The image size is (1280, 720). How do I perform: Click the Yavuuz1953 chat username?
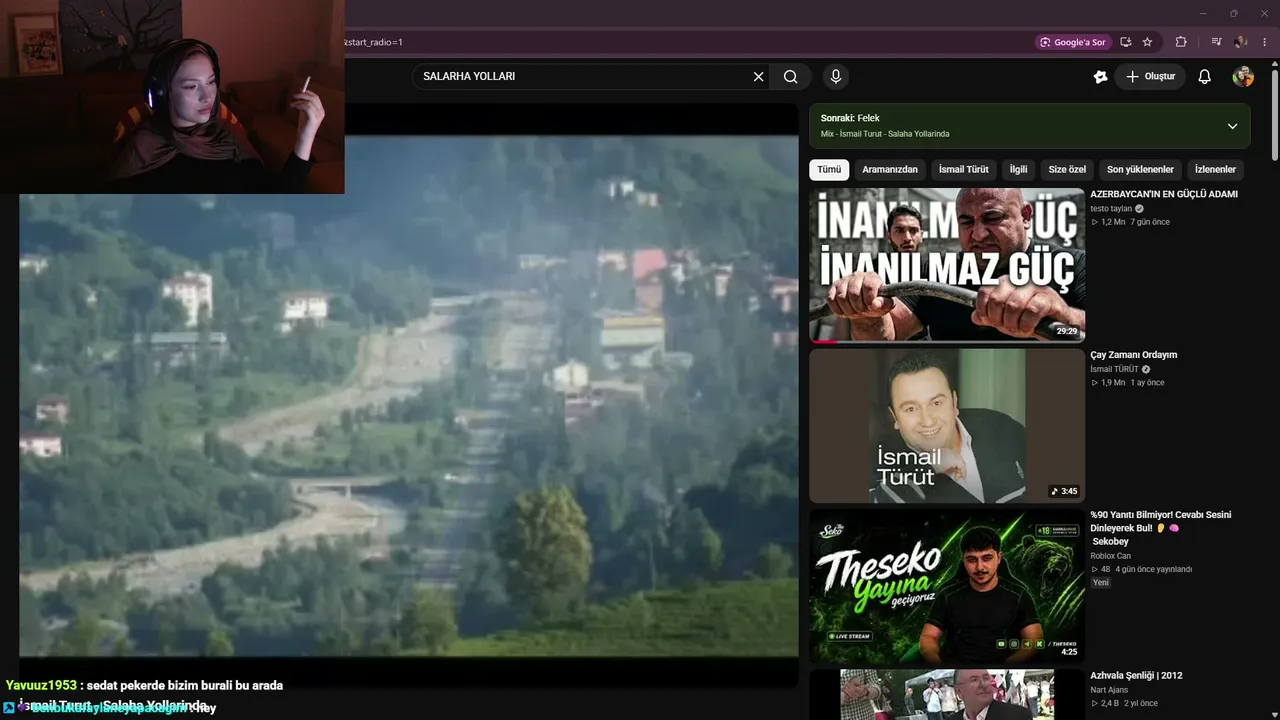pyautogui.click(x=41, y=686)
